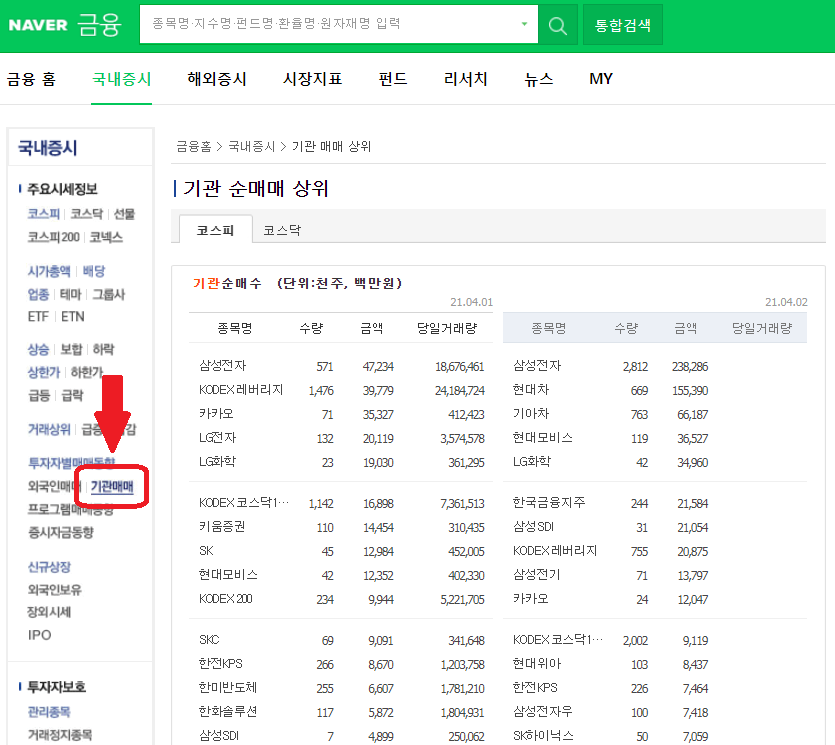Click LG전자 in the 21.04.01 table
835x745 pixels.
(x=217, y=438)
